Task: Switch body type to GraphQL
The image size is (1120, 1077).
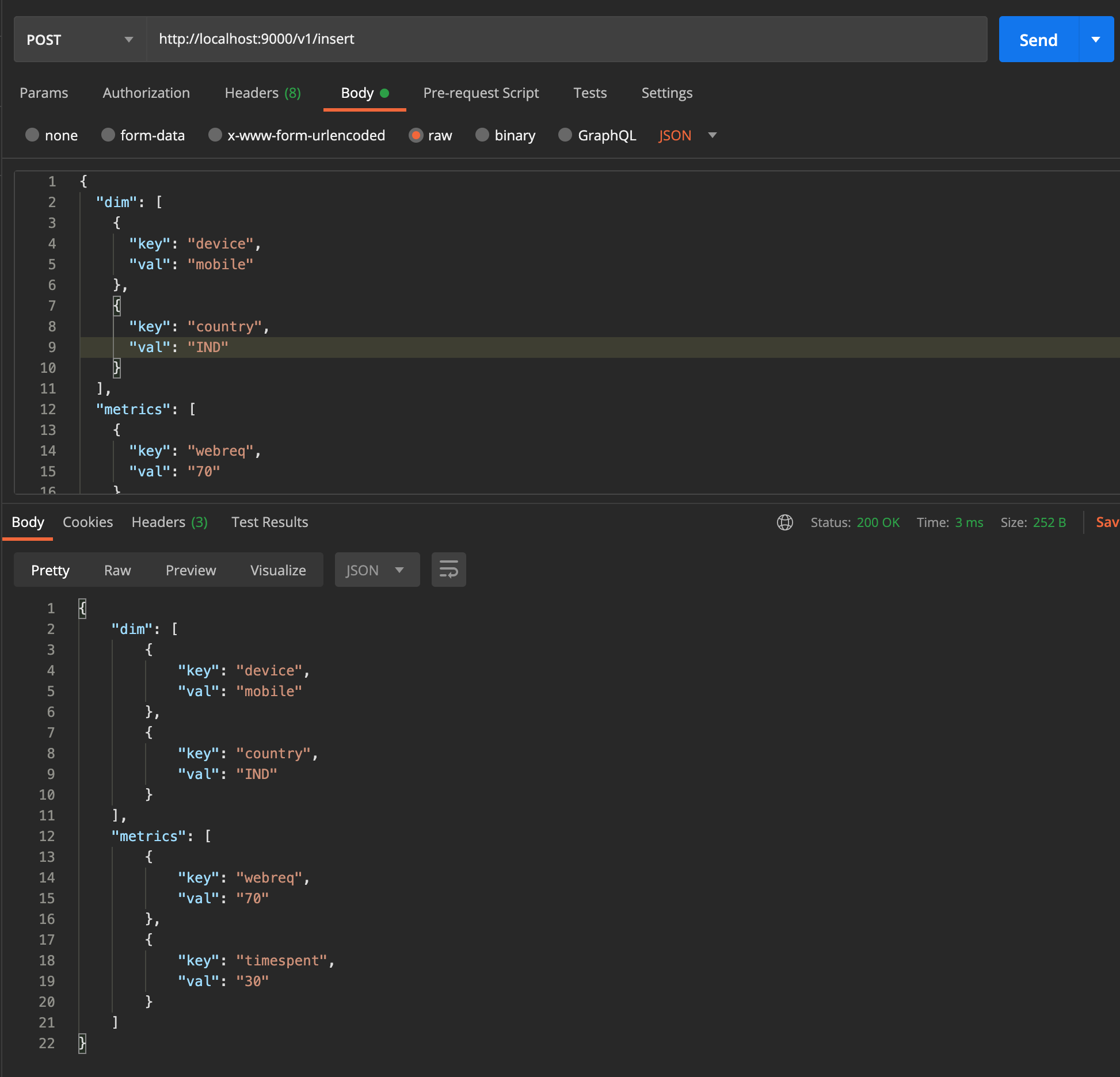Action: [x=565, y=135]
